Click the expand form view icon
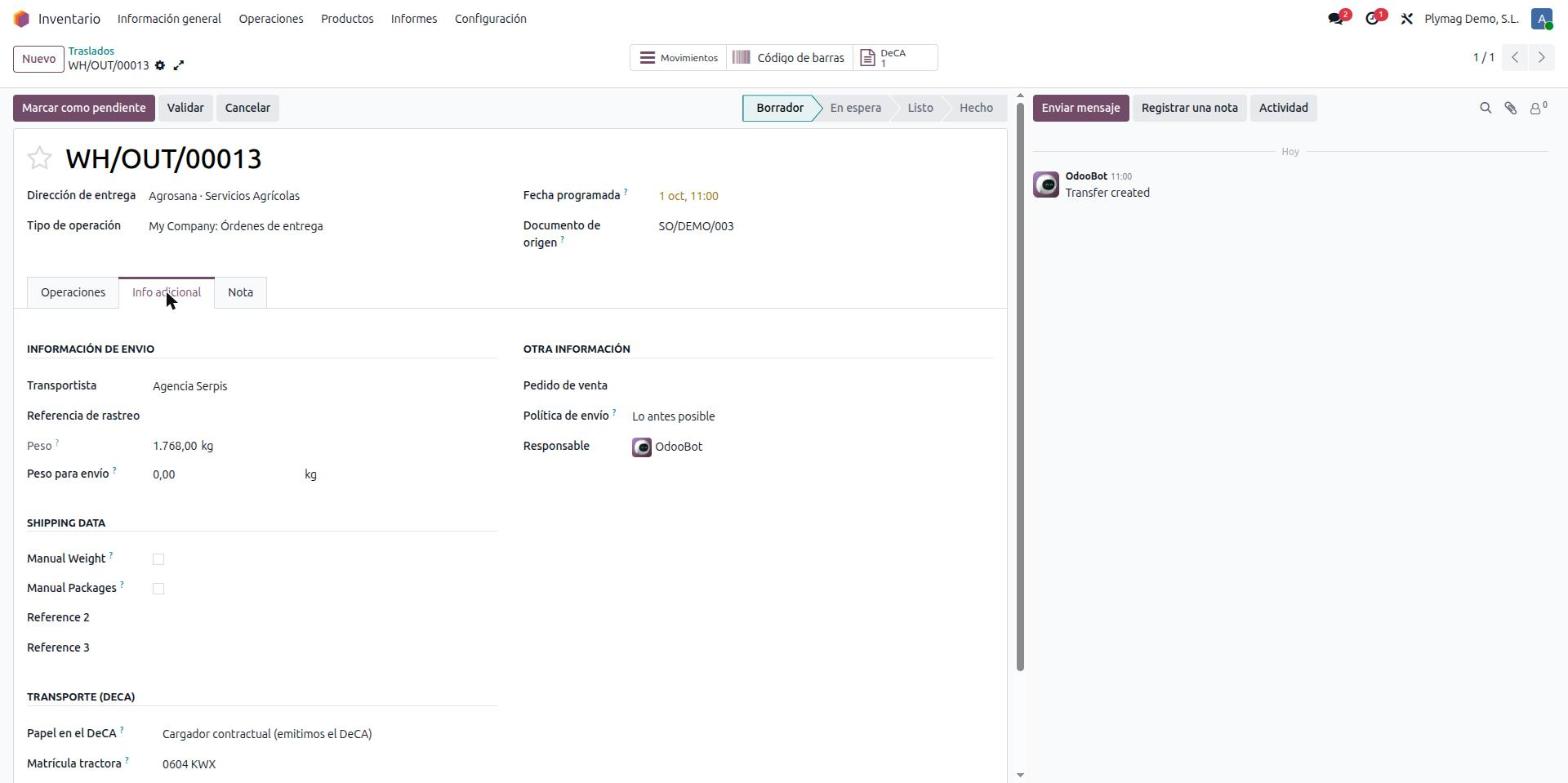1568x783 pixels. (x=179, y=66)
